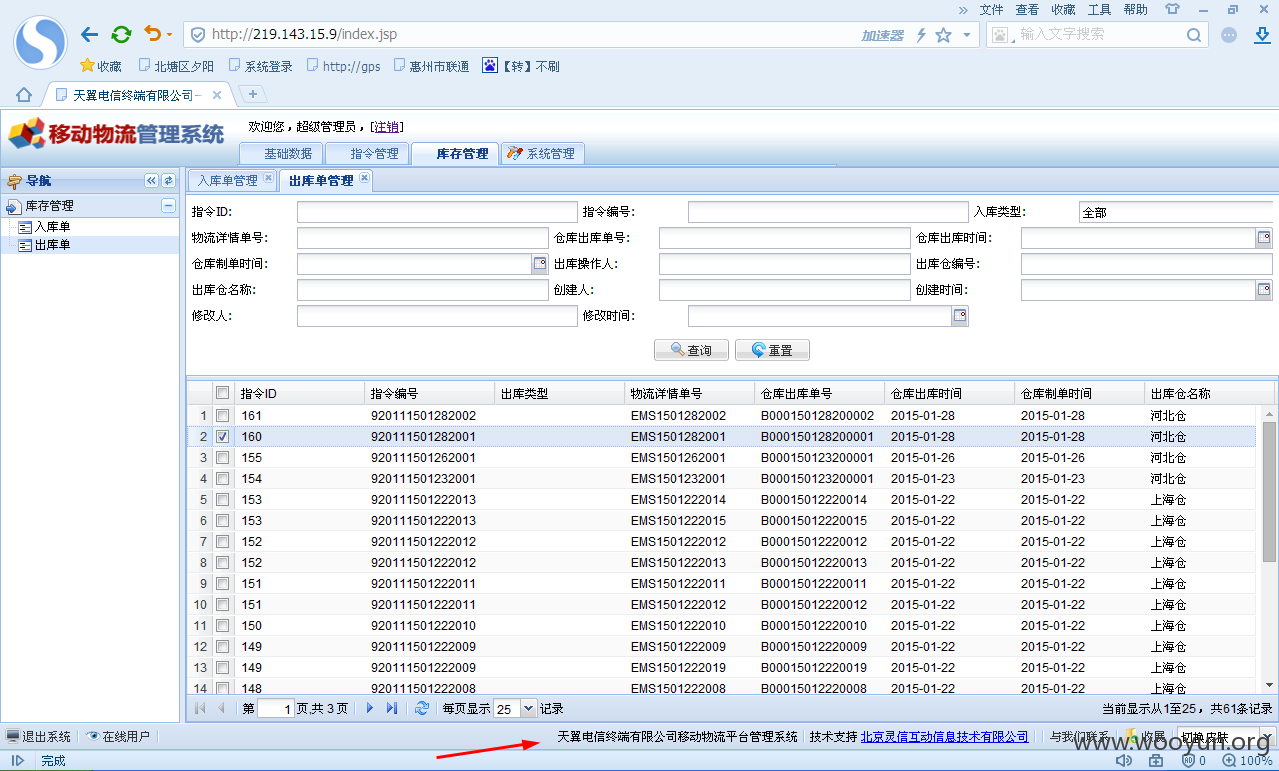This screenshot has width=1279, height=771.
Task: Open address bar history dropdown arrow
Action: click(x=966, y=35)
